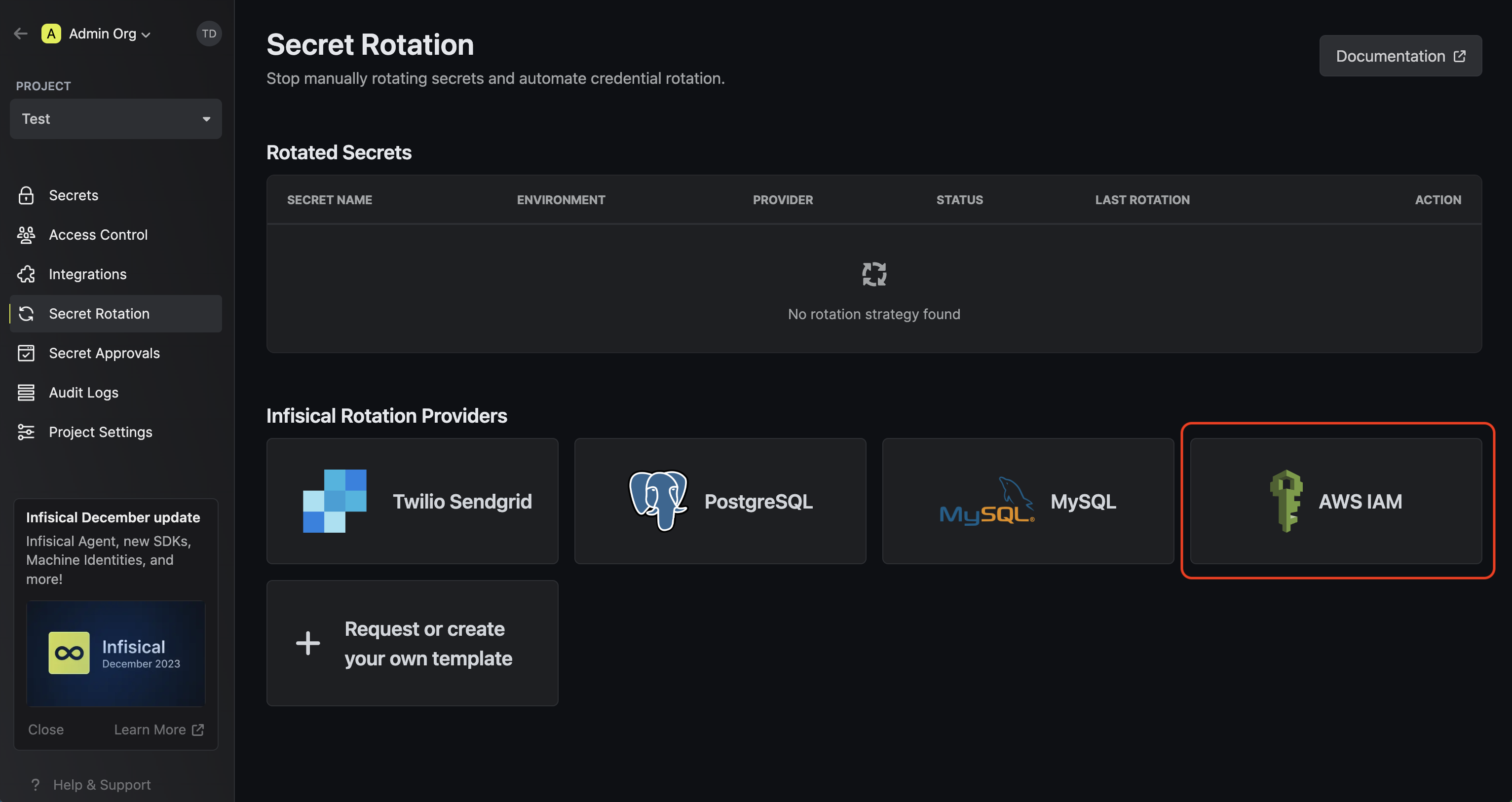Click the external link icon on Documentation

1460,56
